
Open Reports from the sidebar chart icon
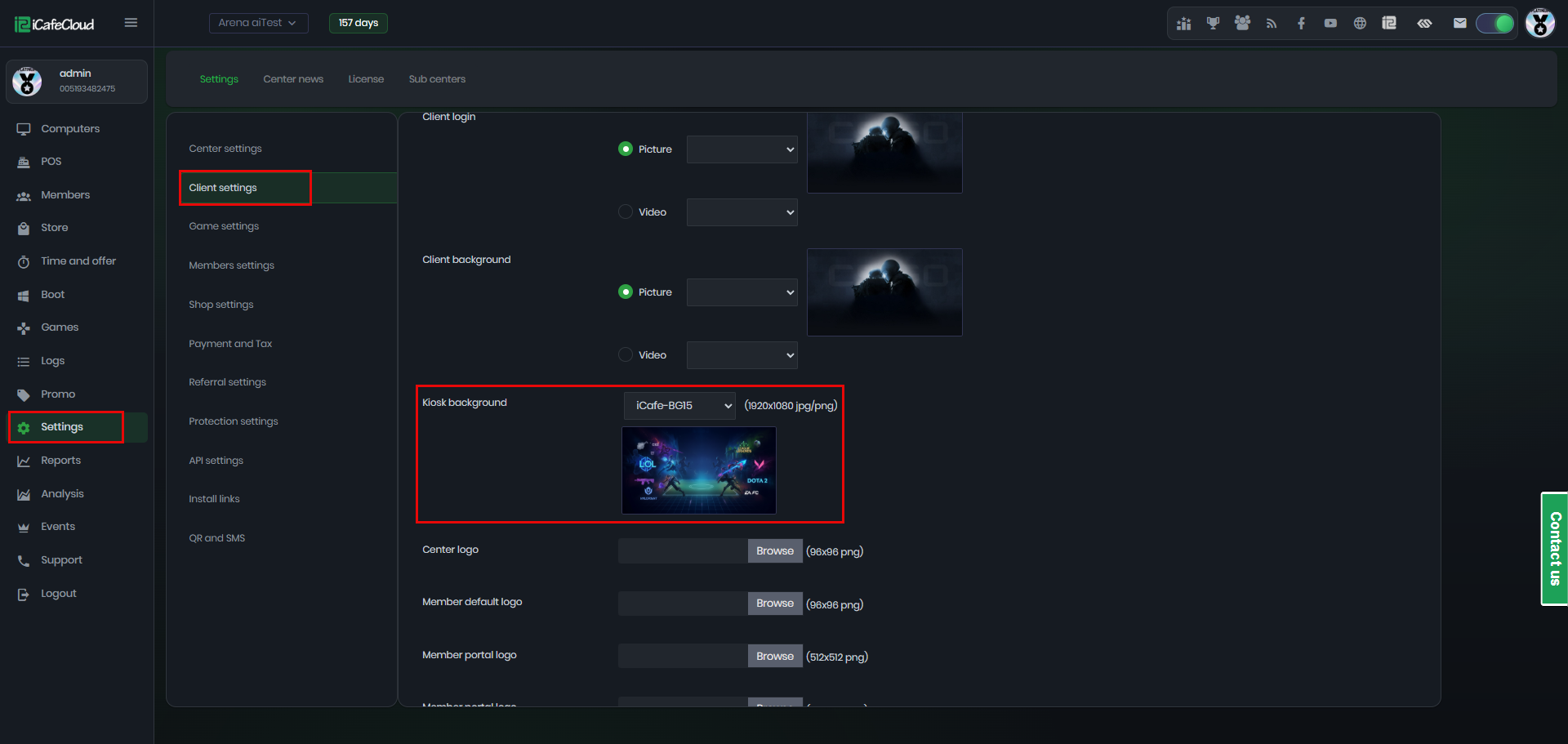[x=24, y=461]
